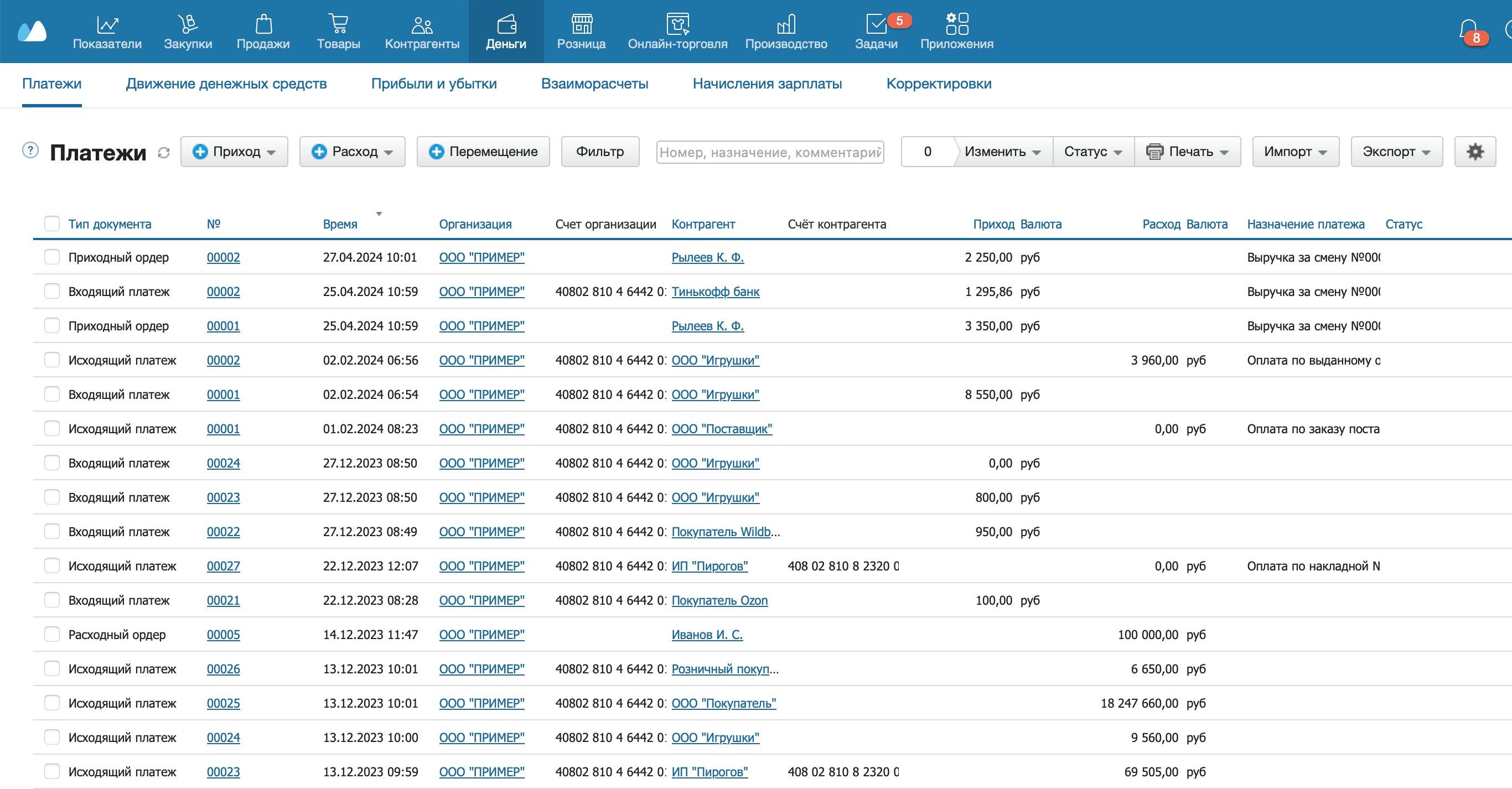The width and height of the screenshot is (1512, 789).
Task: Open the Печать dropdown menu
Action: 1188,152
